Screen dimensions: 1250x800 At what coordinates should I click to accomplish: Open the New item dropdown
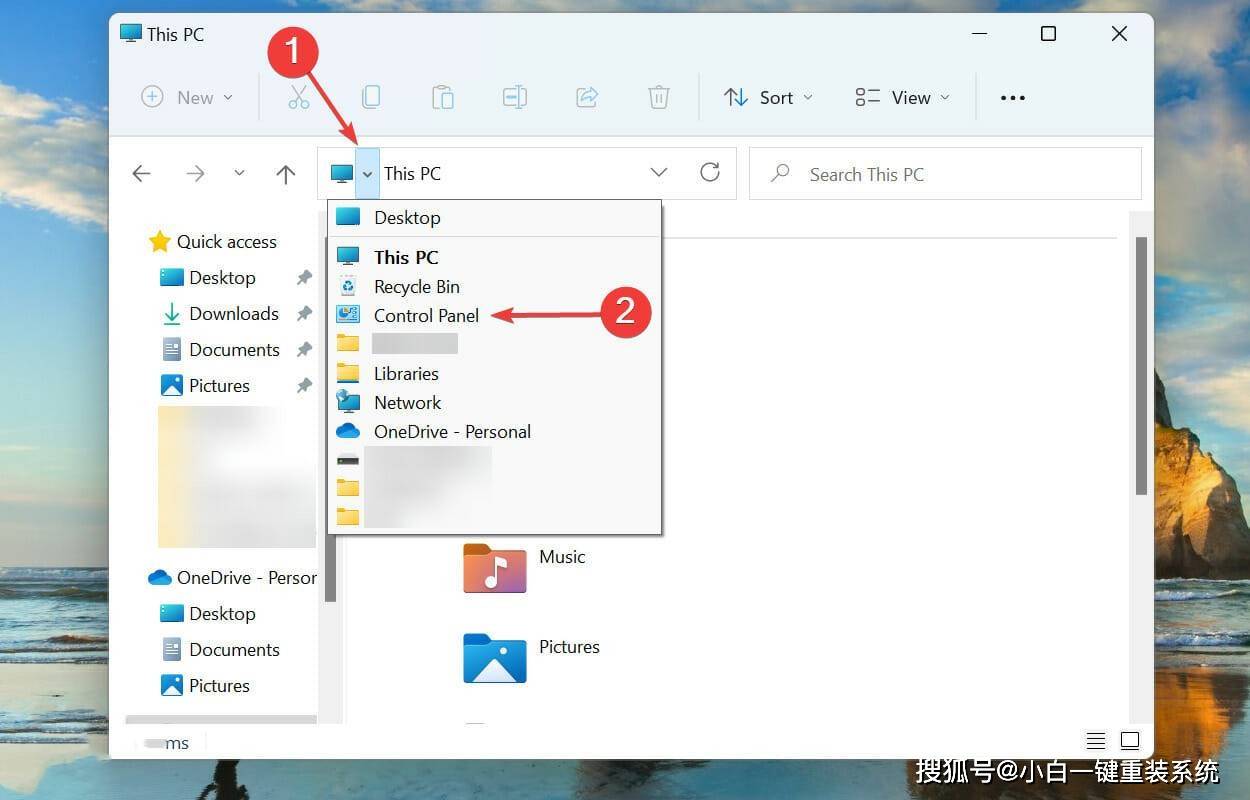pyautogui.click(x=189, y=97)
